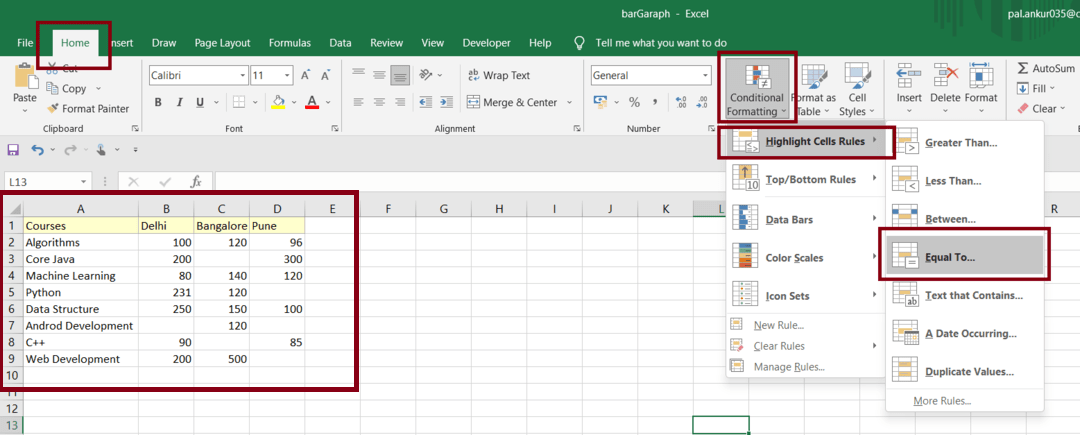Click the Copy icon in Clipboard group

pyautogui.click(x=53, y=88)
